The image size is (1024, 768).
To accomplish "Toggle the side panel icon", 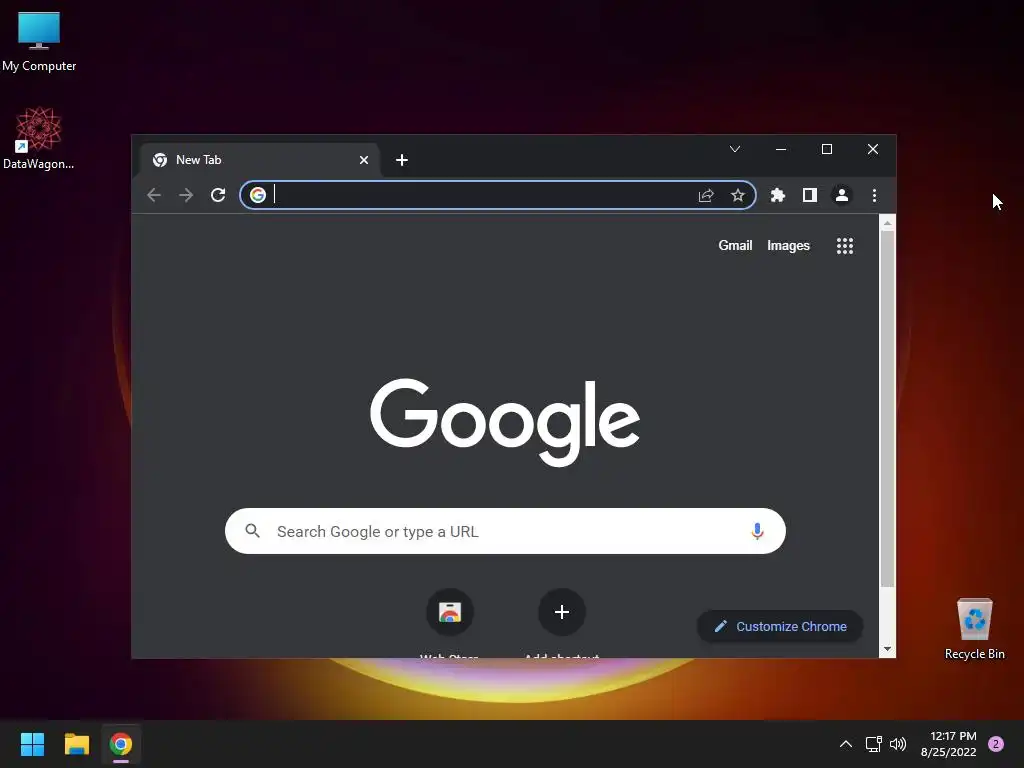I will pyautogui.click(x=810, y=195).
